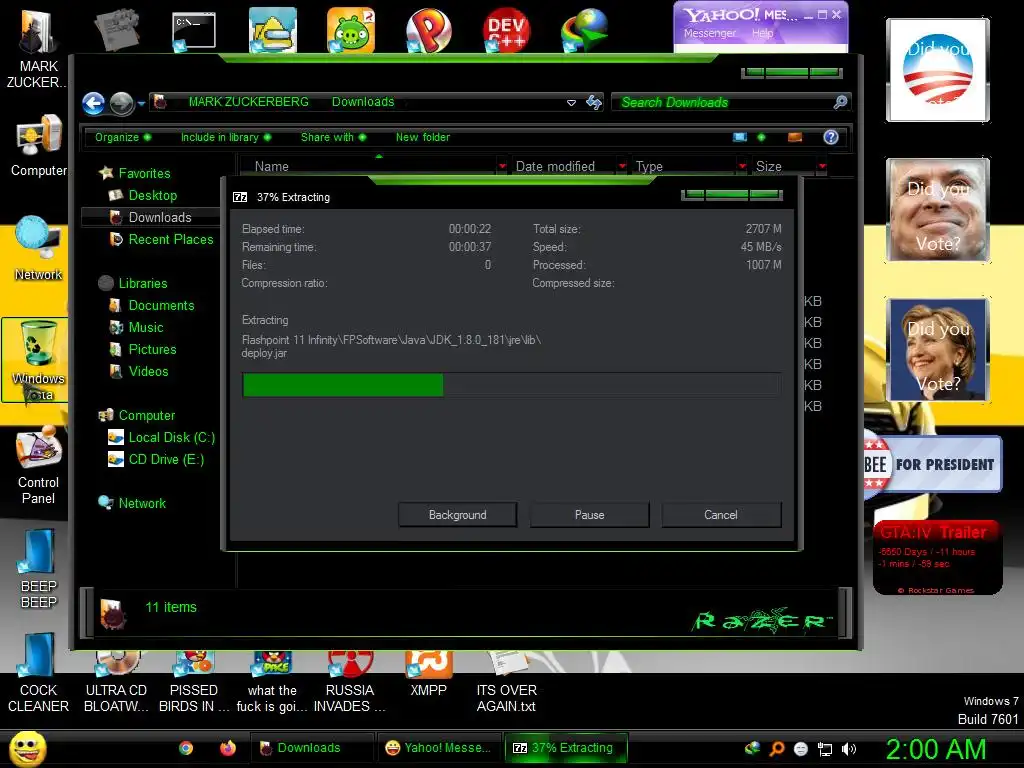Click the search magnifier icon
Screen dimensions: 1024x768
(840, 102)
